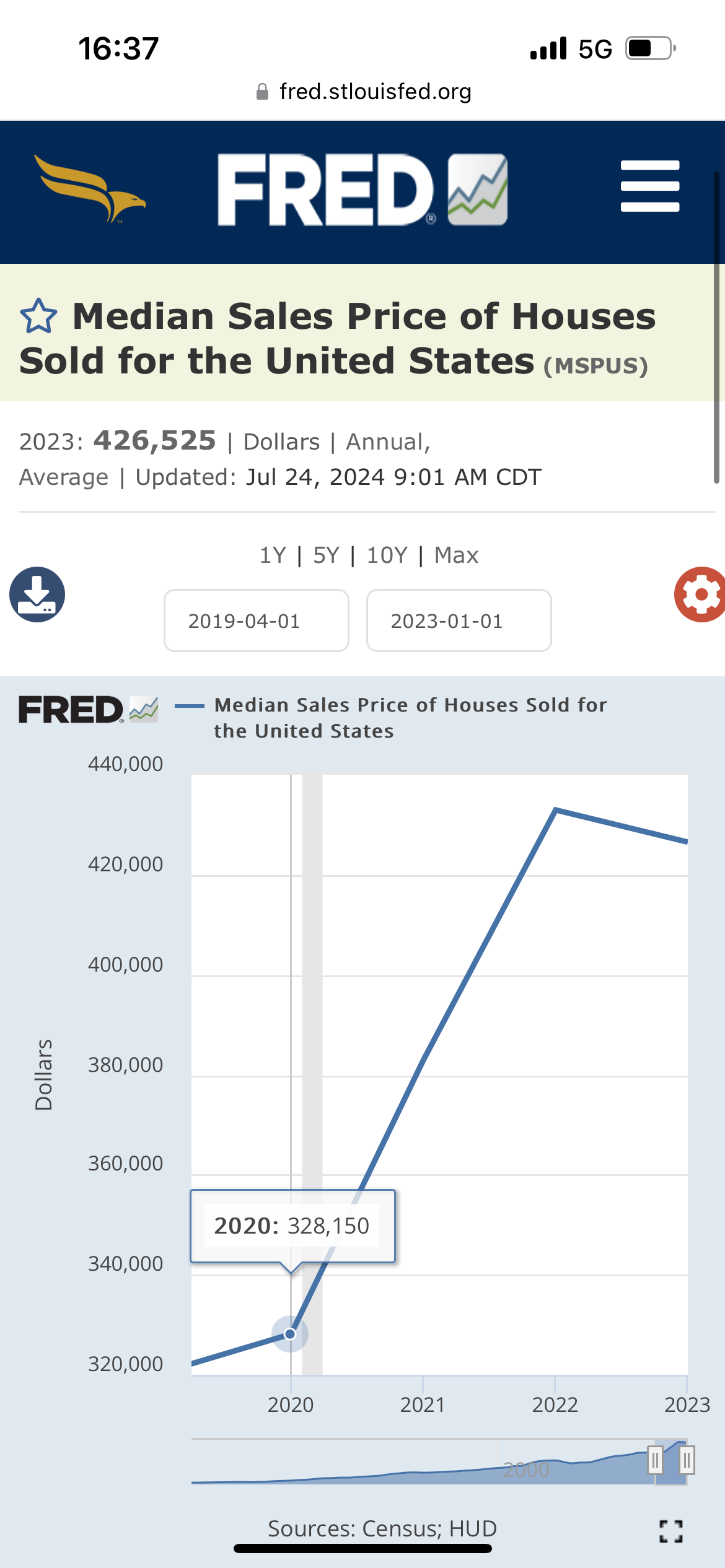Show the Max date range
This screenshot has width=725, height=1568.
pyautogui.click(x=456, y=555)
